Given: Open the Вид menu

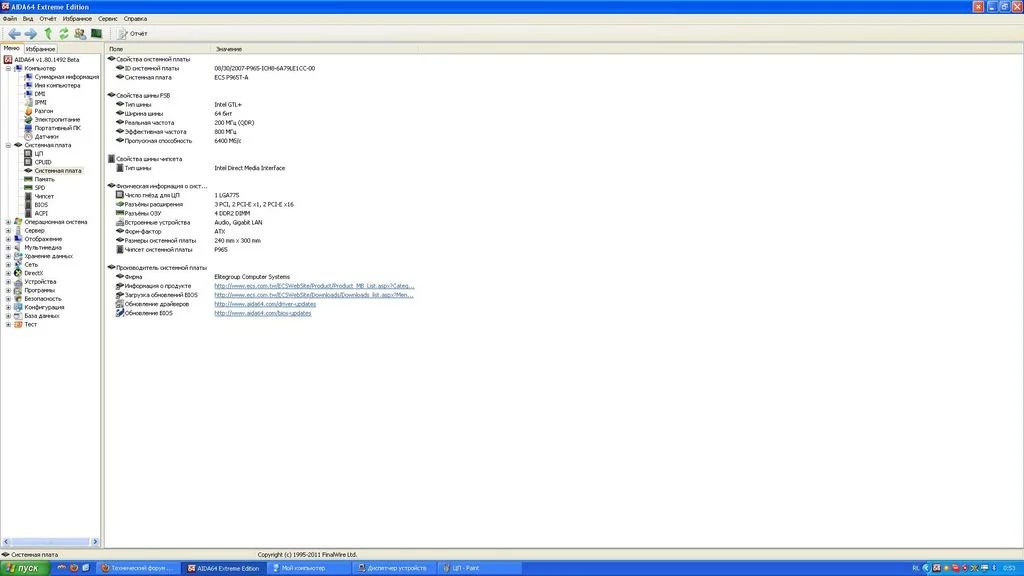Looking at the screenshot, I should point(28,19).
